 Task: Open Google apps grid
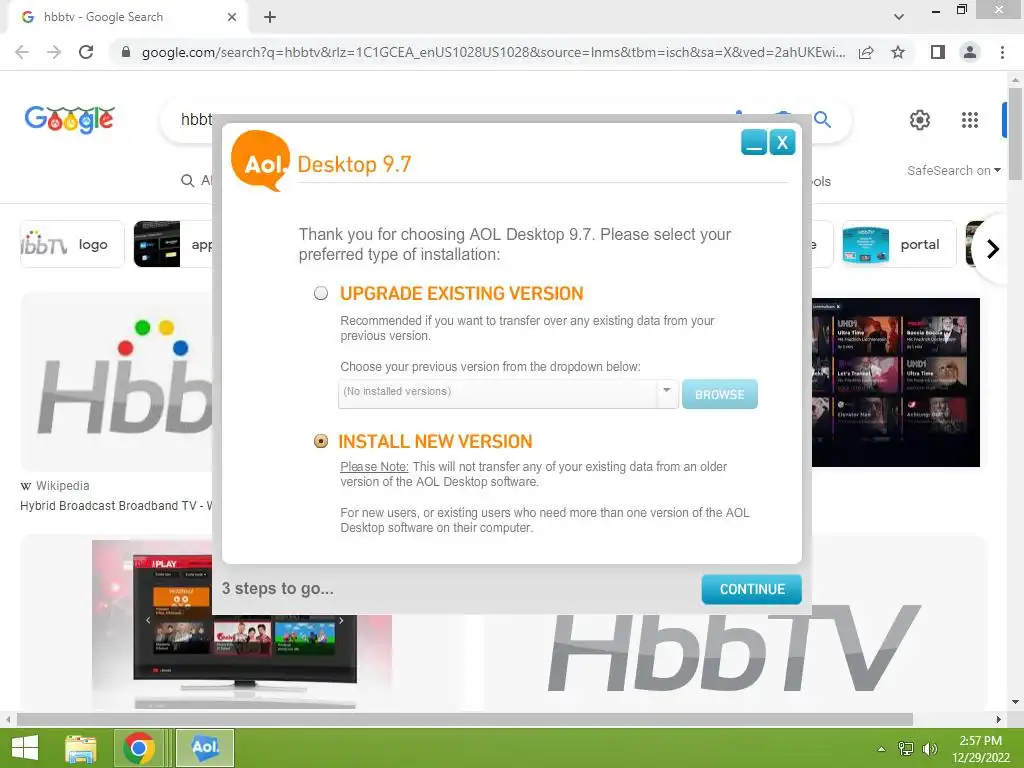970,120
